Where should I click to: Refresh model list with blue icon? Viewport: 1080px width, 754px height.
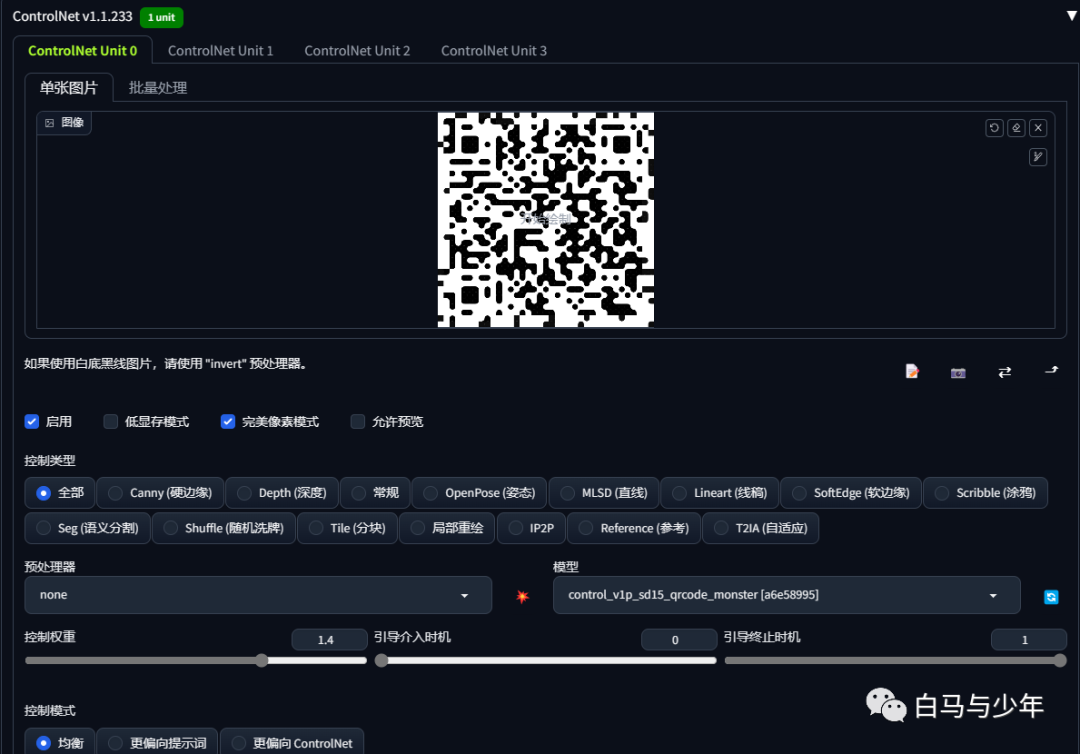point(1051,597)
